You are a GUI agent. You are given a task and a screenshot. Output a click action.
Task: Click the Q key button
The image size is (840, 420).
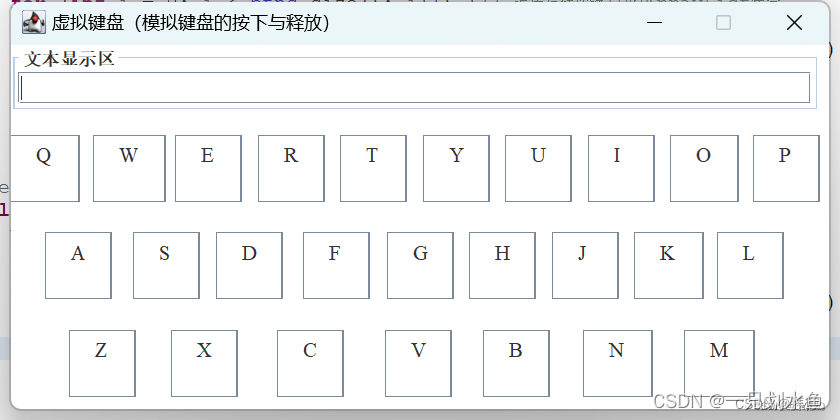click(45, 168)
